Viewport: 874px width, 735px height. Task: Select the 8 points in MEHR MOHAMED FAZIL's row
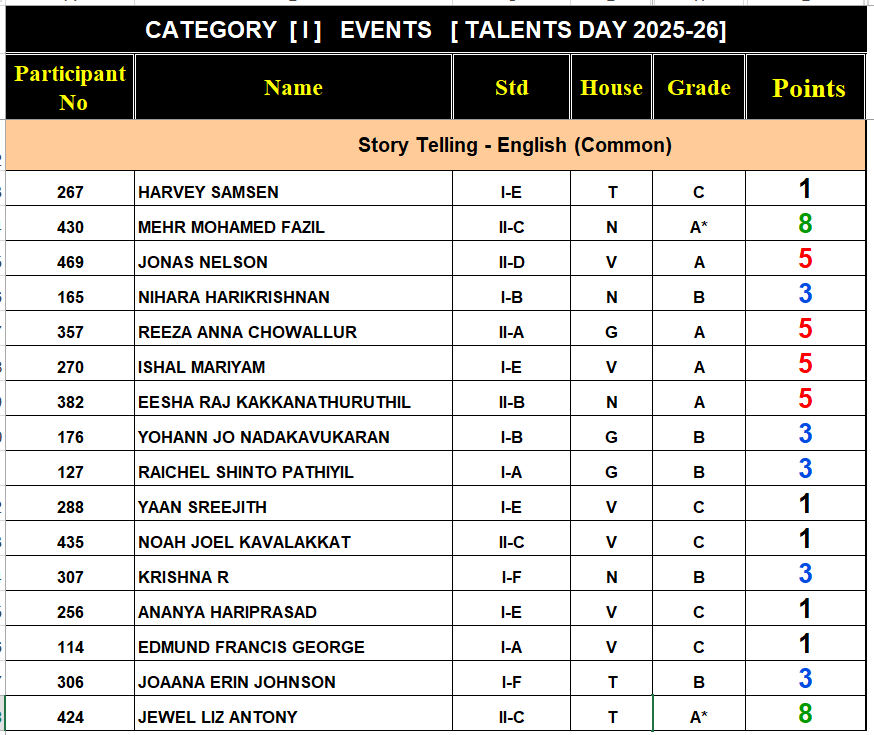(x=805, y=224)
